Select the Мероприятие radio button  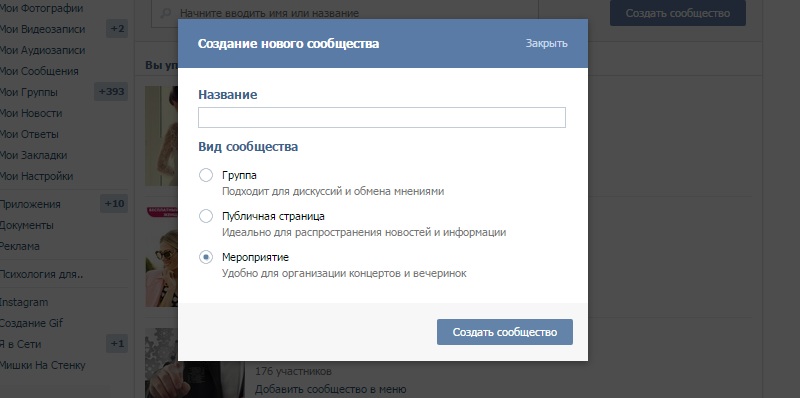pos(206,258)
